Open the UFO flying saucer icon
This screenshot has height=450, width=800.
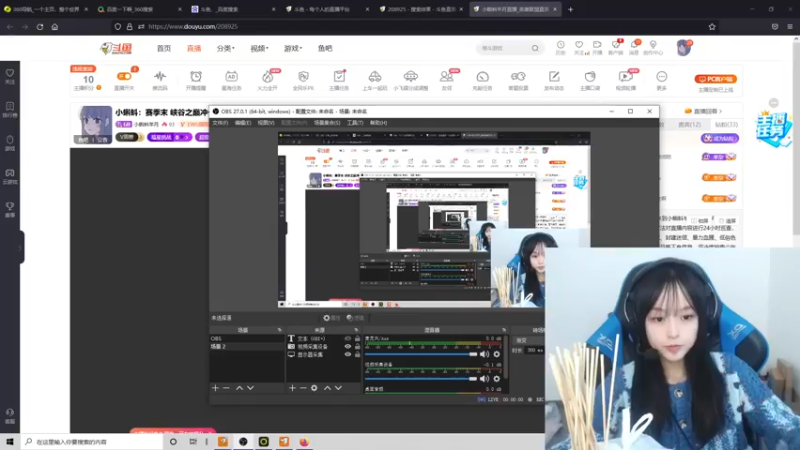point(411,77)
